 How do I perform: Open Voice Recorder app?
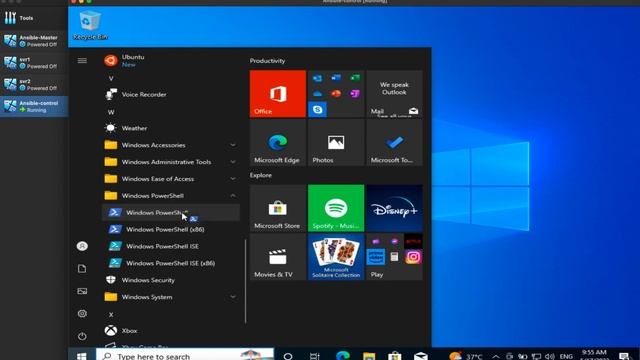171,94
